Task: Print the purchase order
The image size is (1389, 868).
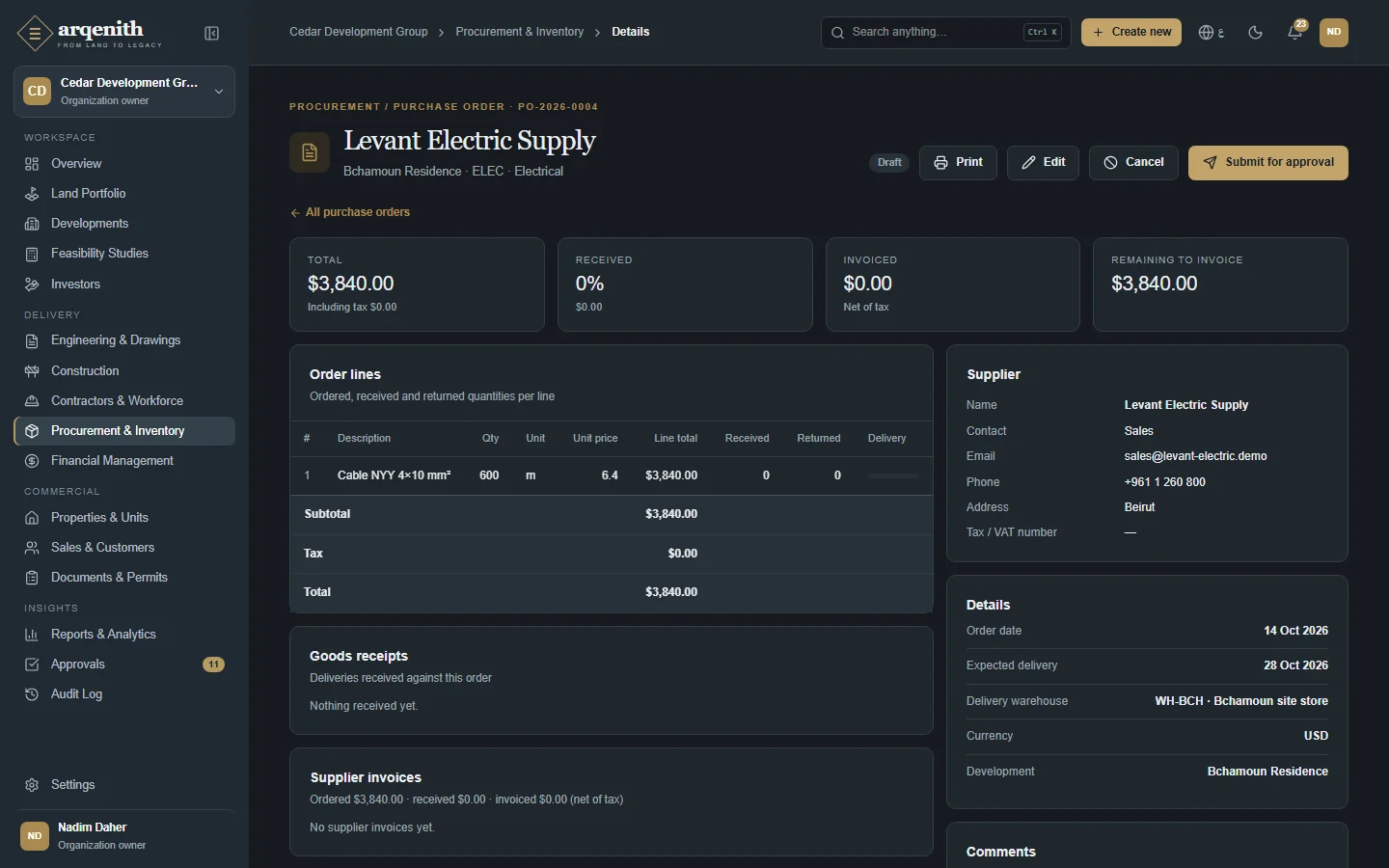Action: 958,163
